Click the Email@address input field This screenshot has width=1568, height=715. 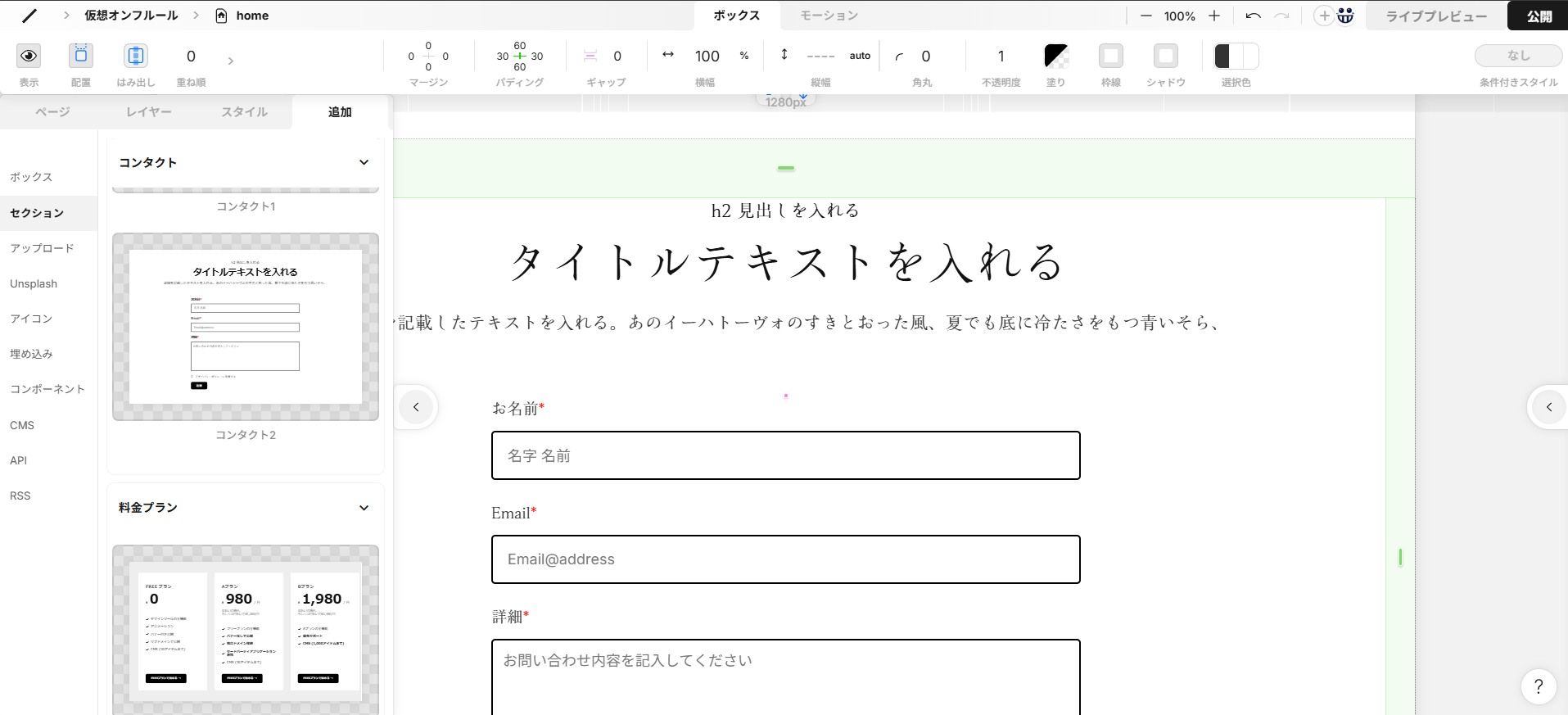click(x=786, y=559)
